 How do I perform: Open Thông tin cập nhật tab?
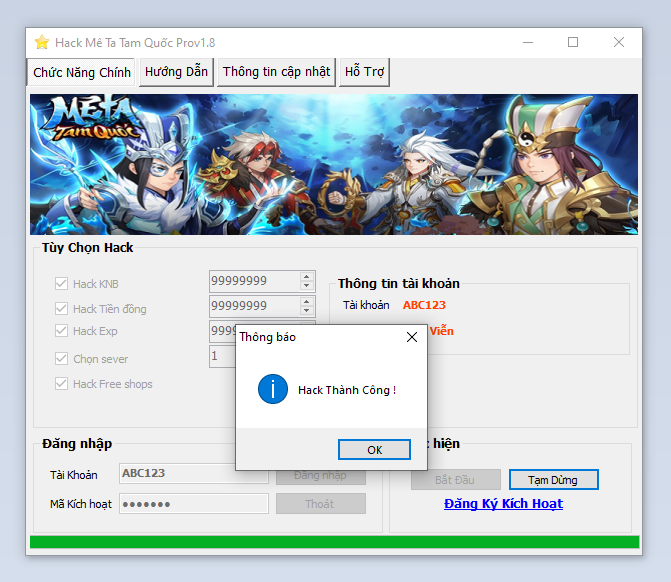tap(276, 72)
